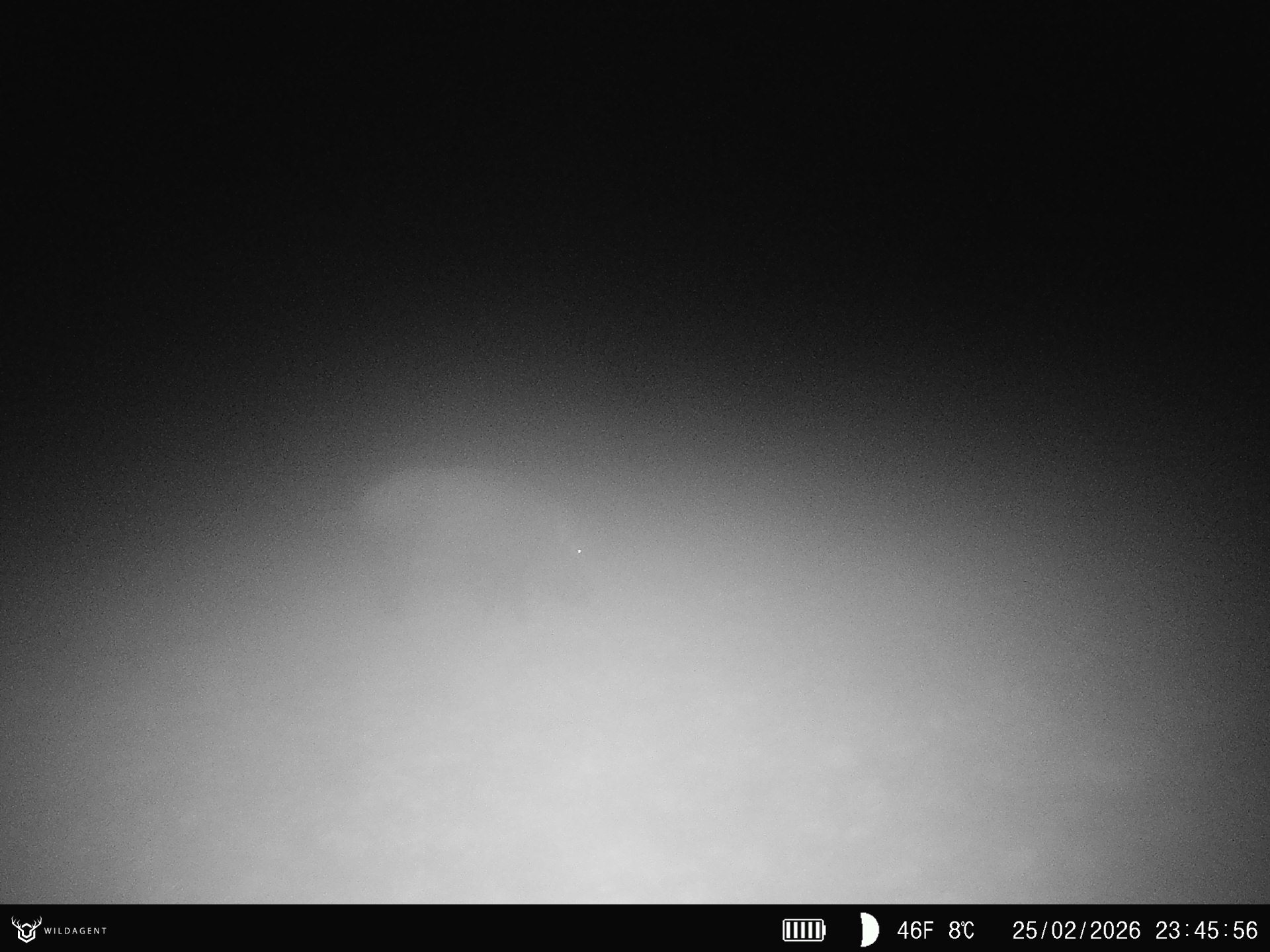The width and height of the screenshot is (1270, 952).
Task: Click the WILDAGENT brand text
Action: pos(75,931)
